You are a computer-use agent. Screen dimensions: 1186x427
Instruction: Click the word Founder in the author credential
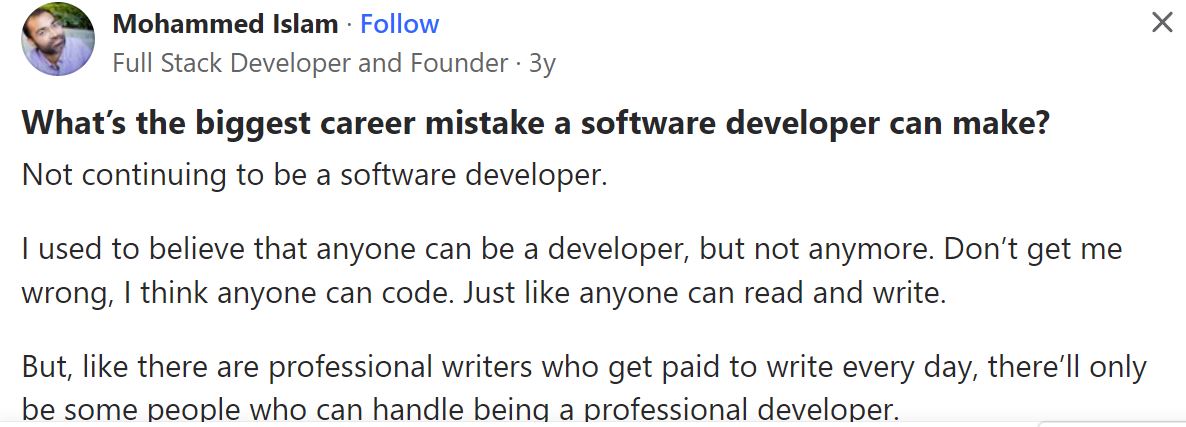[x=459, y=63]
